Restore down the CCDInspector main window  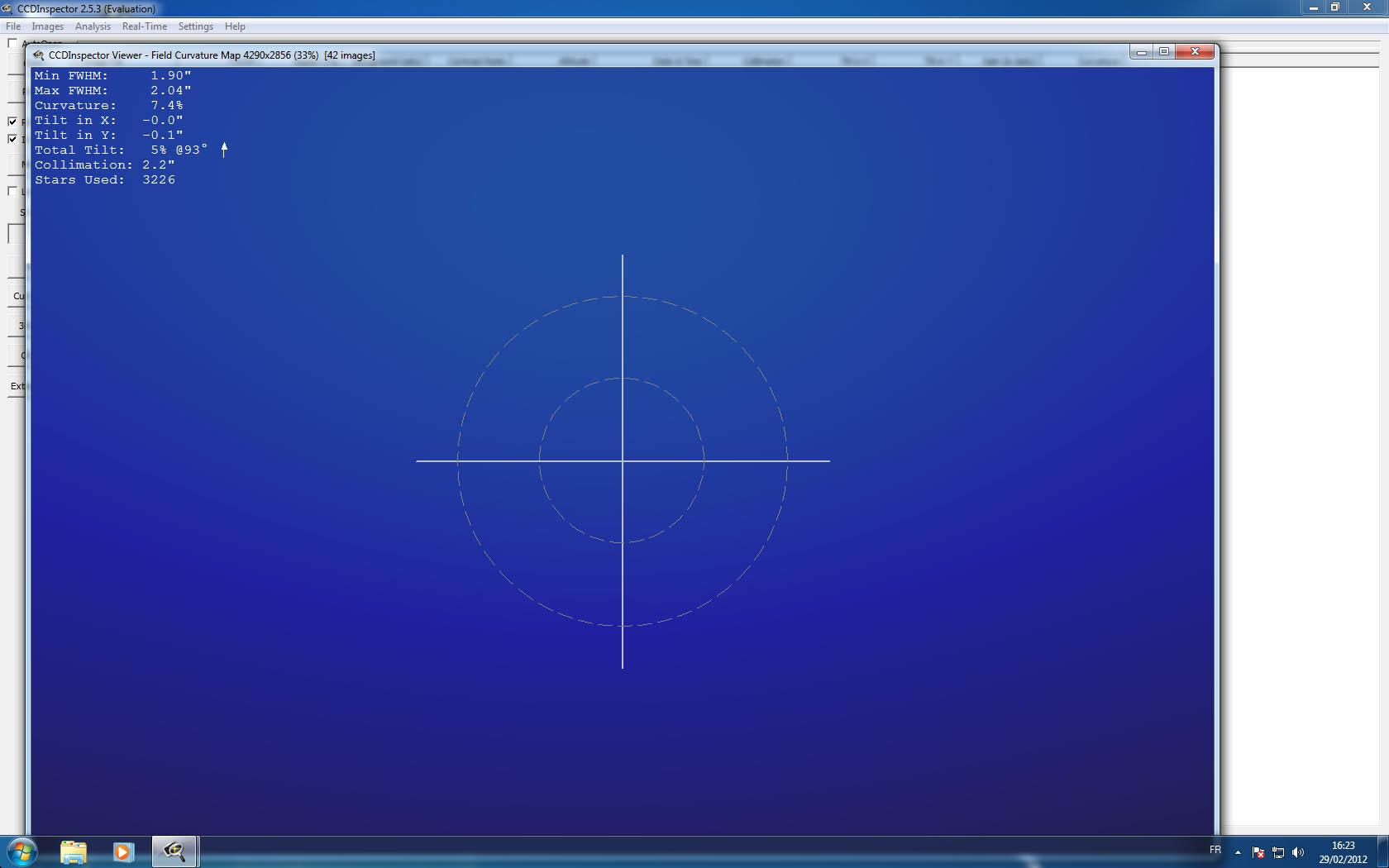(1334, 7)
